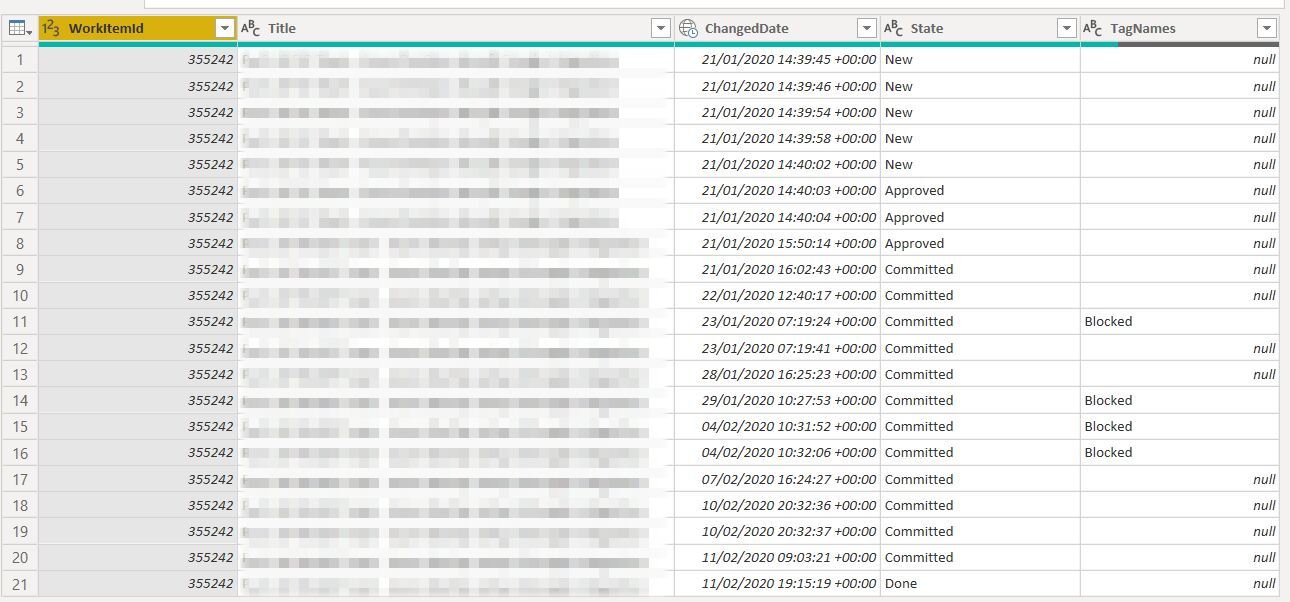Viewport: 1290px width, 602px height.
Task: Click date 07/02/2020 16:24:27 cell
Action: (x=778, y=479)
